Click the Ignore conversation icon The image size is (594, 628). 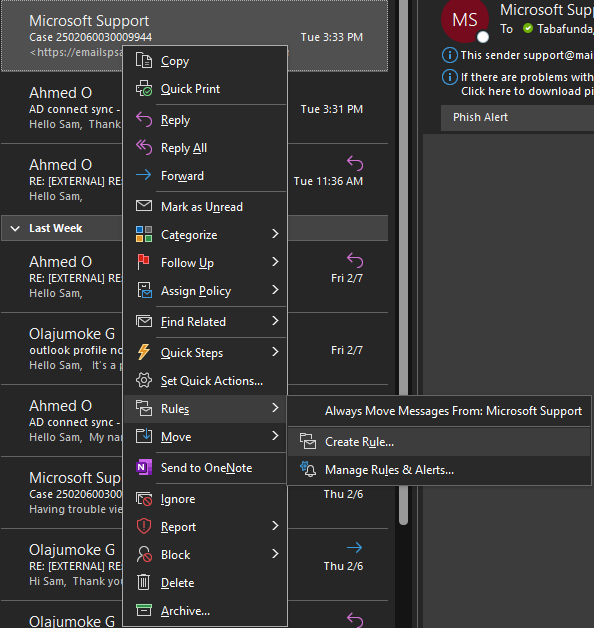point(144,499)
